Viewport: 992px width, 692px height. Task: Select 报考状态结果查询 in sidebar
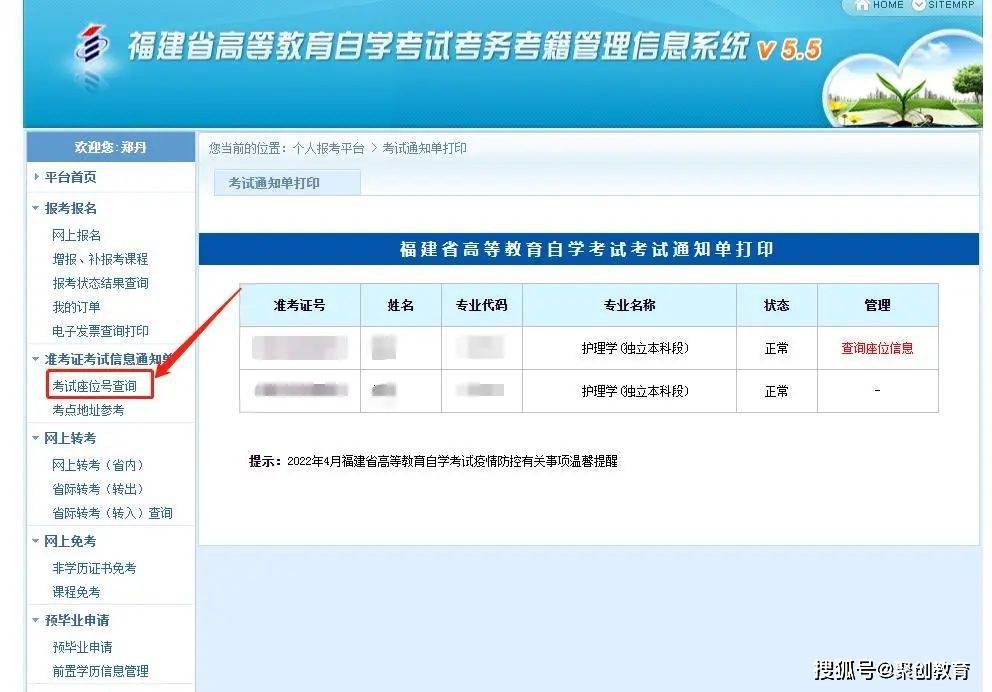coord(100,283)
